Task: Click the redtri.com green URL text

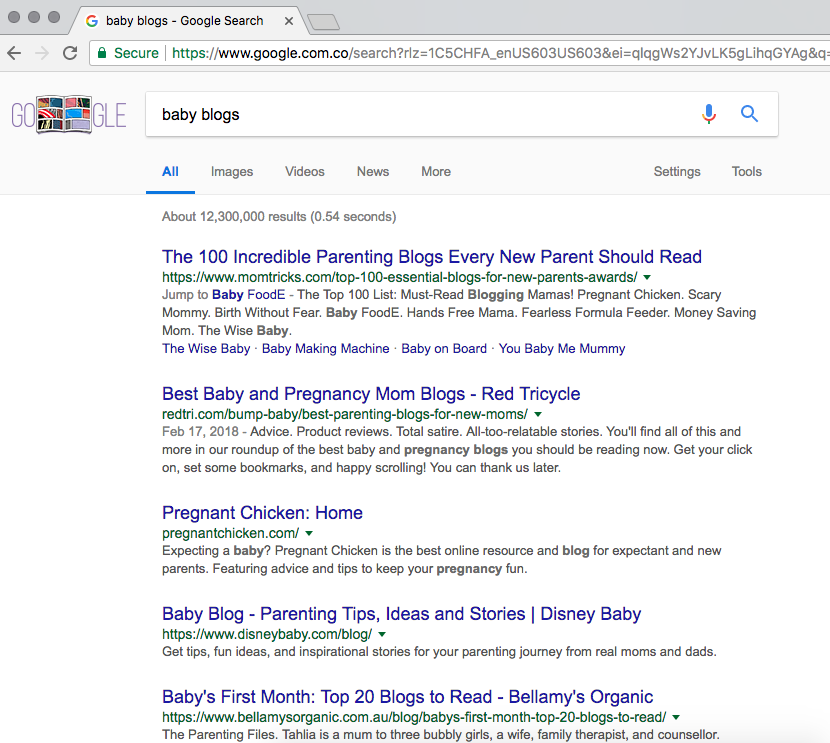Action: 345,414
